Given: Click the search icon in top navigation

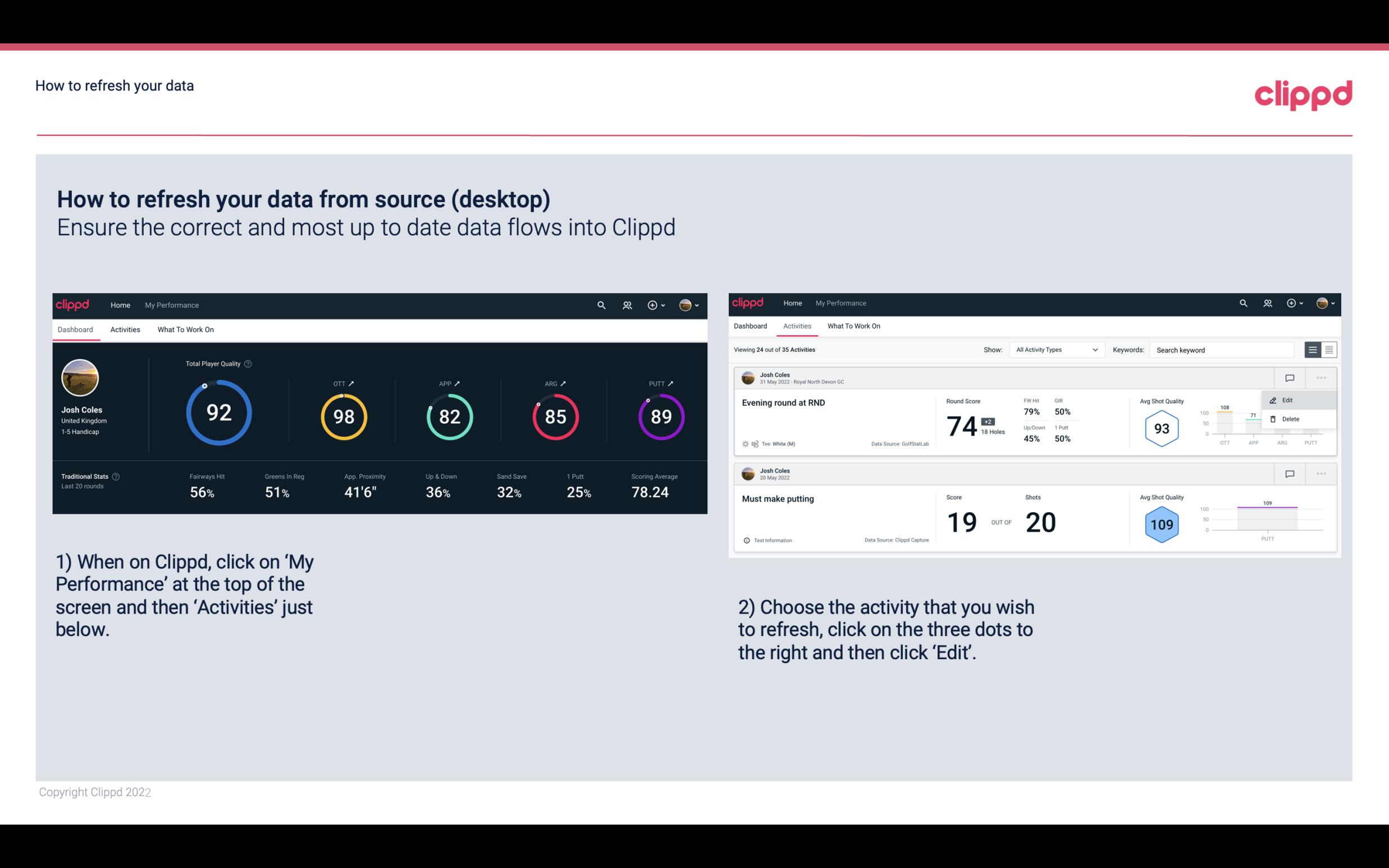Looking at the screenshot, I should [x=600, y=305].
